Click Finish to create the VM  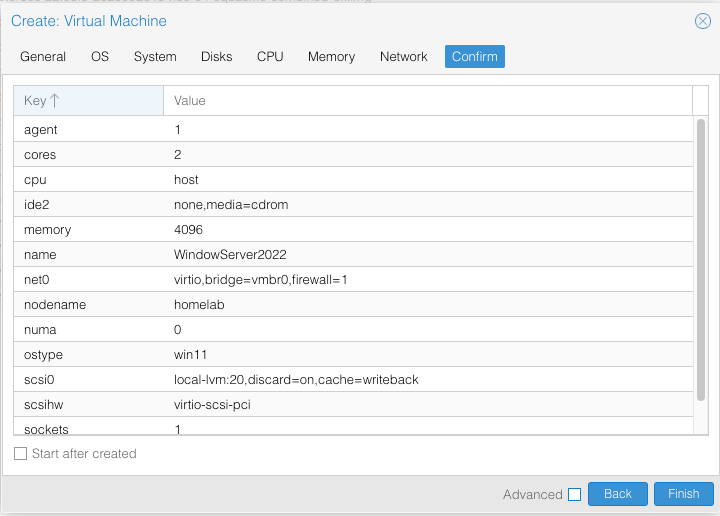(683, 494)
